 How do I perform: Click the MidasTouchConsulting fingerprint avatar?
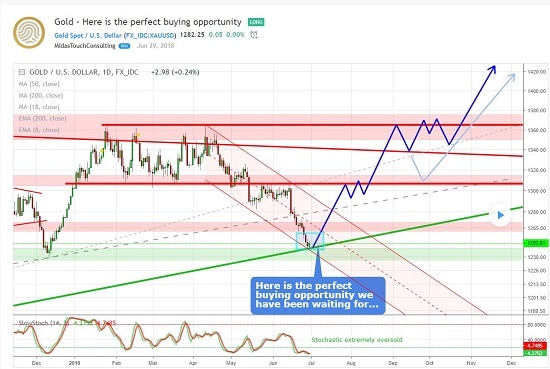pos(29,33)
